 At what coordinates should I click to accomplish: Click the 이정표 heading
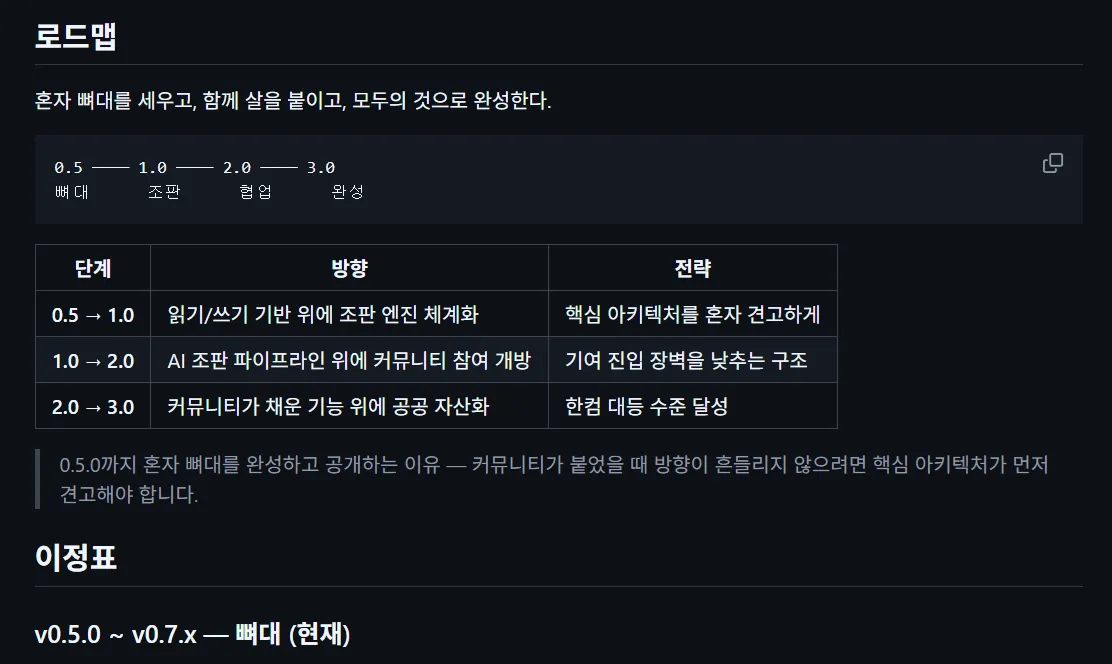[76, 560]
